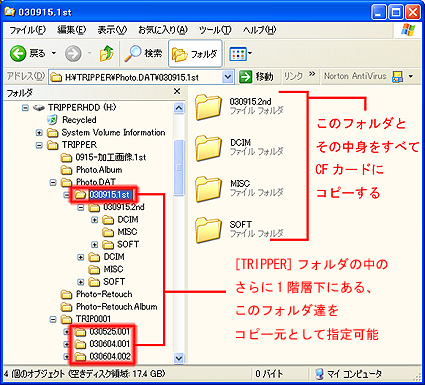Expand System Volume Information folder node

tap(39, 133)
